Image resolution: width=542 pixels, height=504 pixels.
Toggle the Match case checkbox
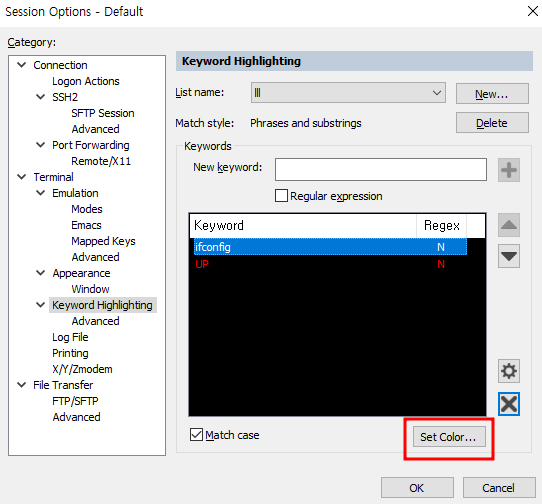coord(196,435)
